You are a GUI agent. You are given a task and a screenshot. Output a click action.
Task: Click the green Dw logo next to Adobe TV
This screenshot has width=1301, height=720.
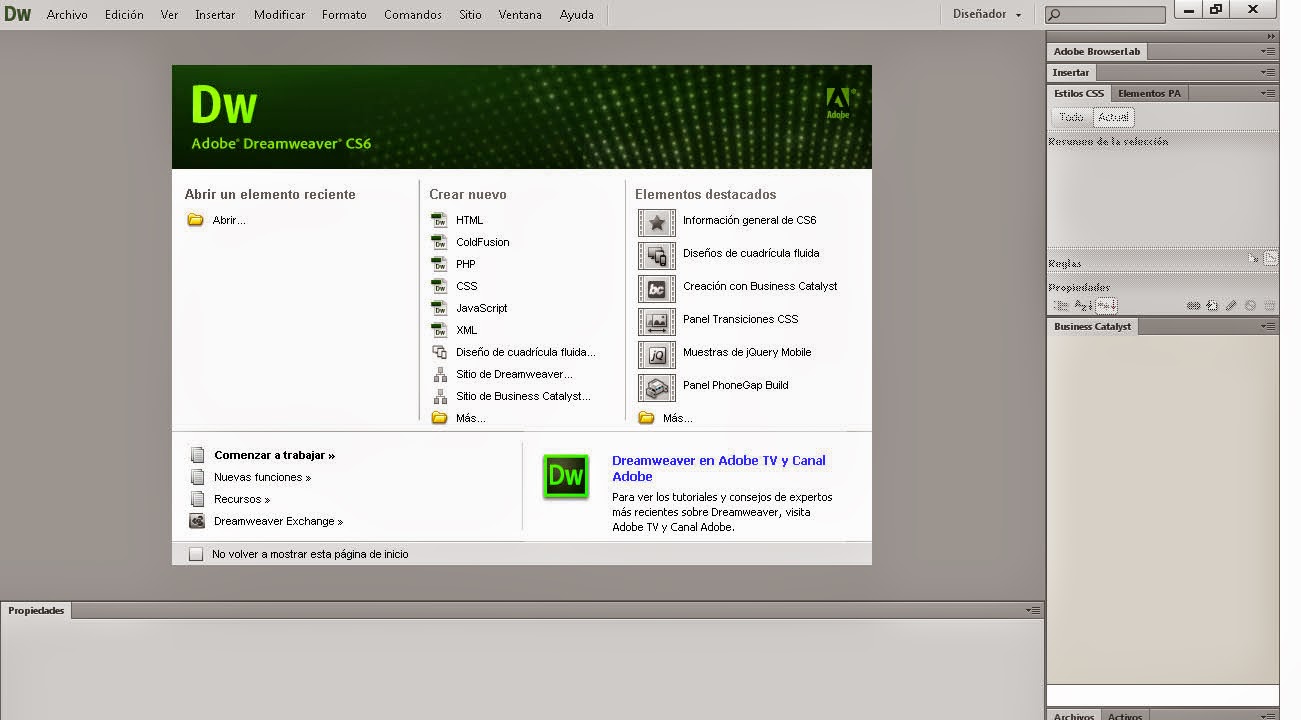566,477
